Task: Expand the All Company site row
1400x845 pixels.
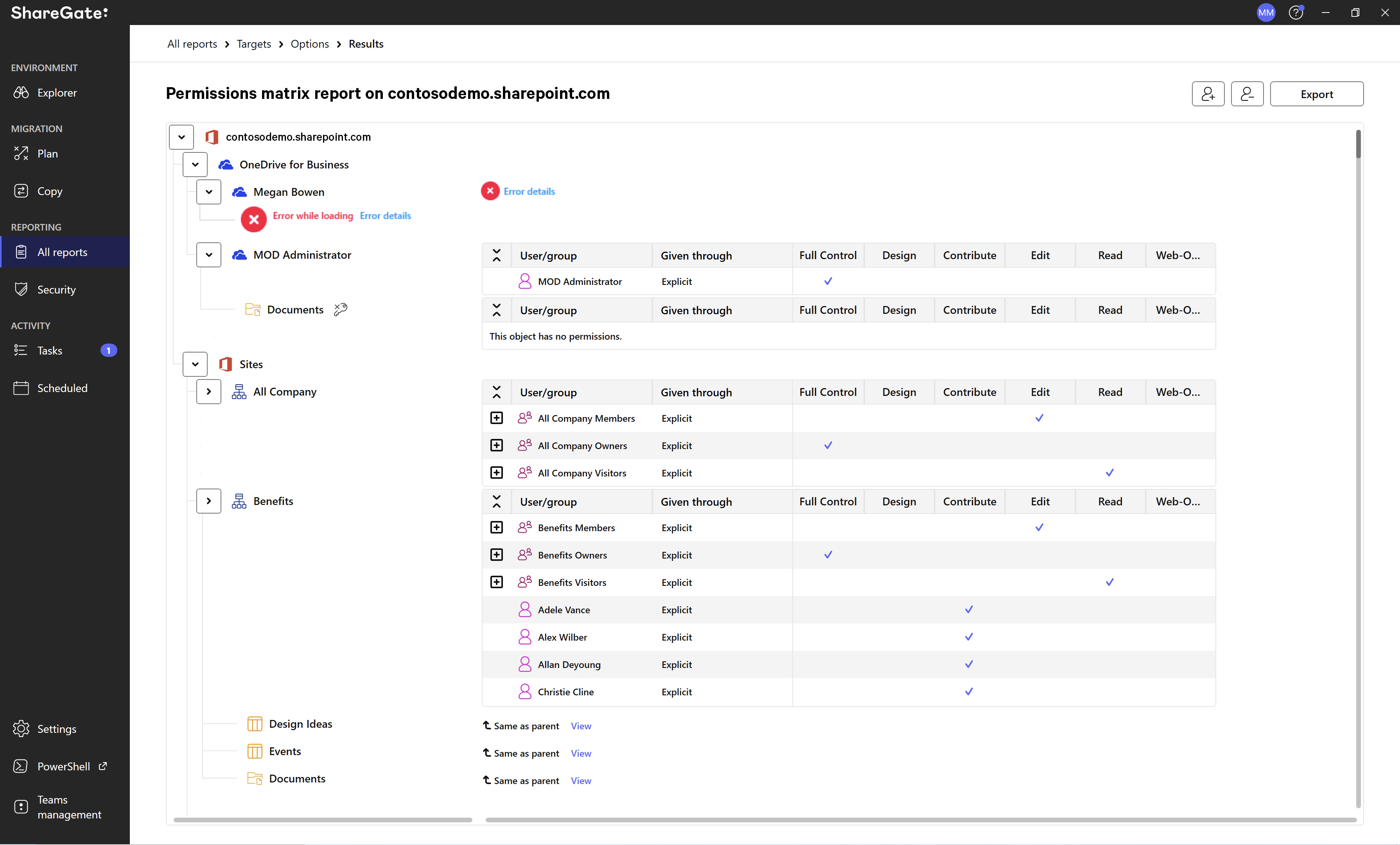Action: [209, 391]
